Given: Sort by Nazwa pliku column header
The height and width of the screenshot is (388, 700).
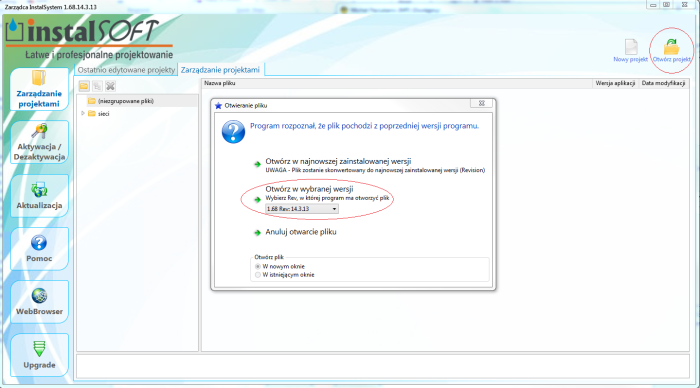Looking at the screenshot, I should pyautogui.click(x=397, y=83).
